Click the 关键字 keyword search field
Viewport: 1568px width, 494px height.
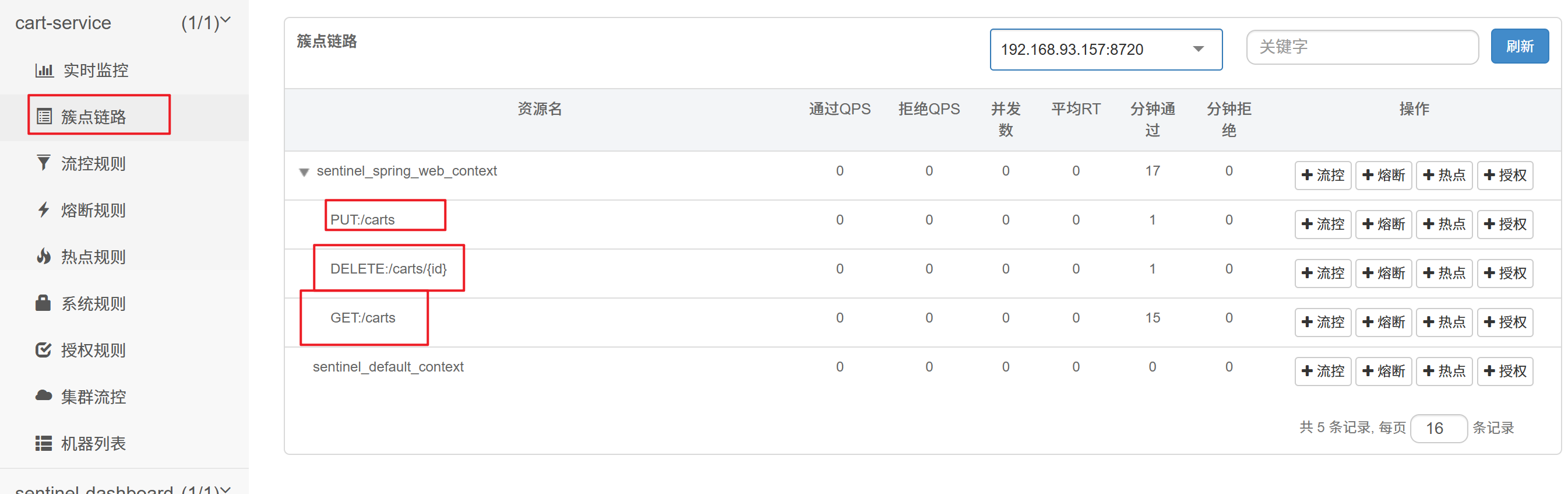(x=1362, y=46)
